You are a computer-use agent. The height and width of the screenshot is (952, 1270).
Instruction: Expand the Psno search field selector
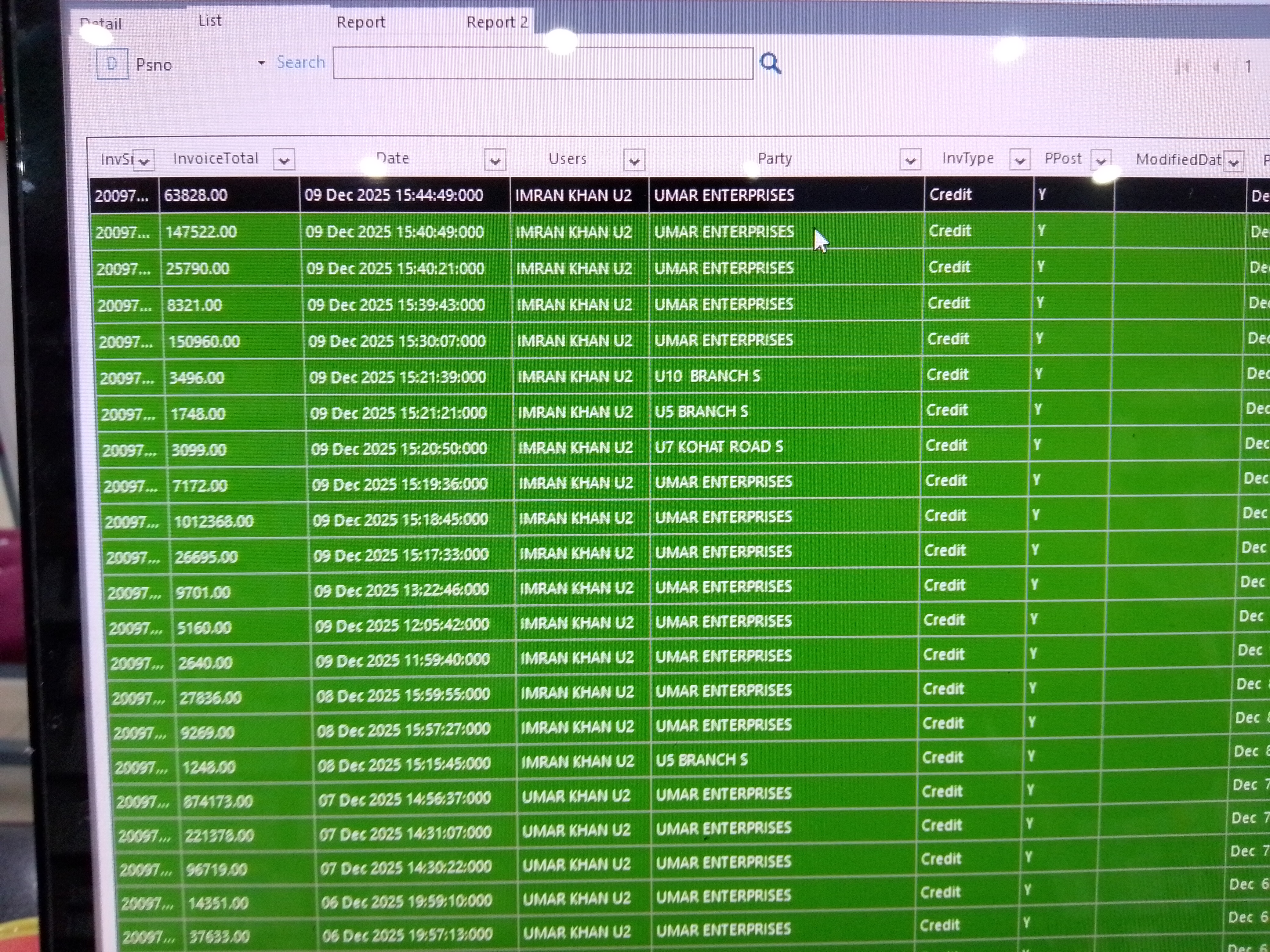[261, 63]
